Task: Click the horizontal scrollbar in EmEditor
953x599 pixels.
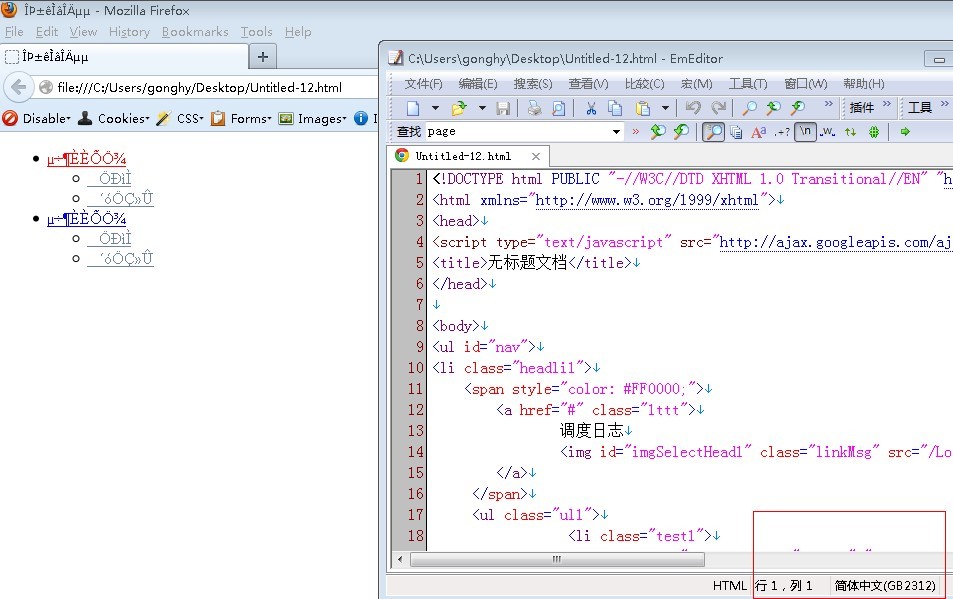Action: click(x=557, y=560)
